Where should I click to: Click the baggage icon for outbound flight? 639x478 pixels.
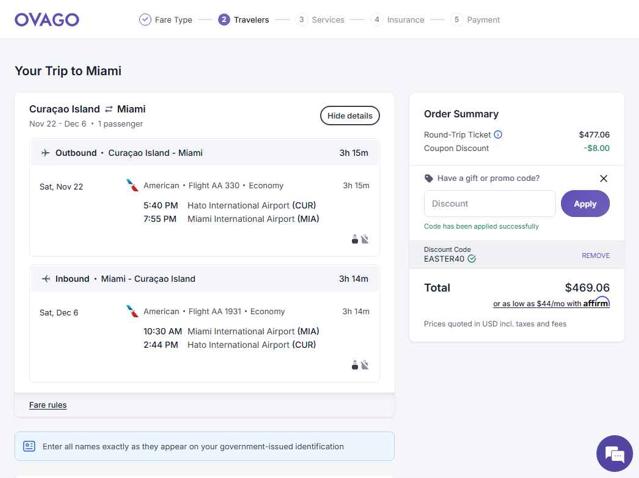point(355,239)
